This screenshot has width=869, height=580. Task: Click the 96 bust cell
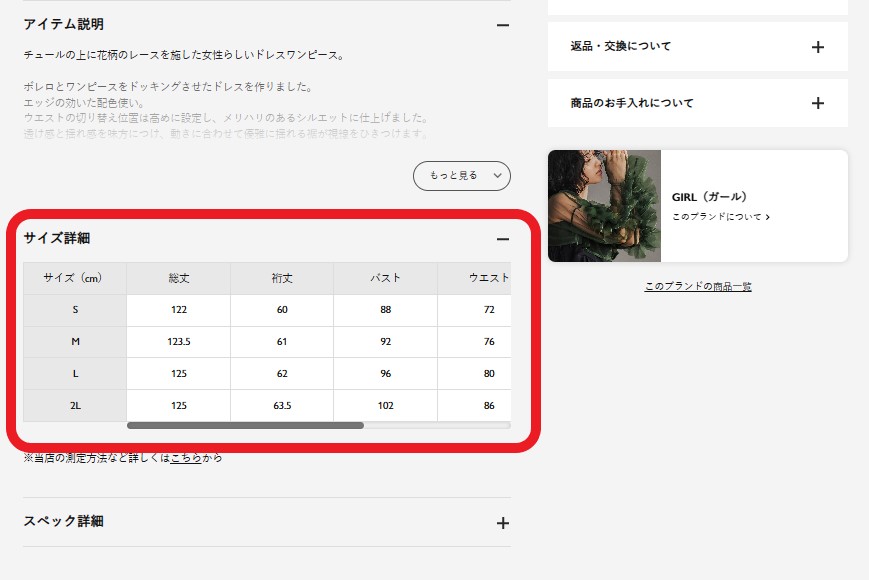pos(385,374)
